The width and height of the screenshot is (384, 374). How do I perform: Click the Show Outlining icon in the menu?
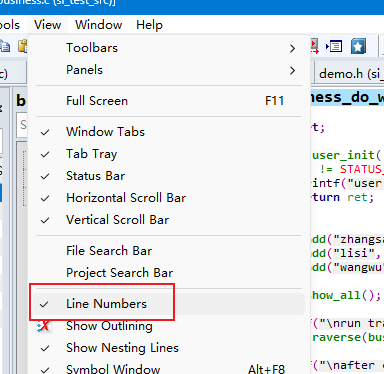pos(44,326)
